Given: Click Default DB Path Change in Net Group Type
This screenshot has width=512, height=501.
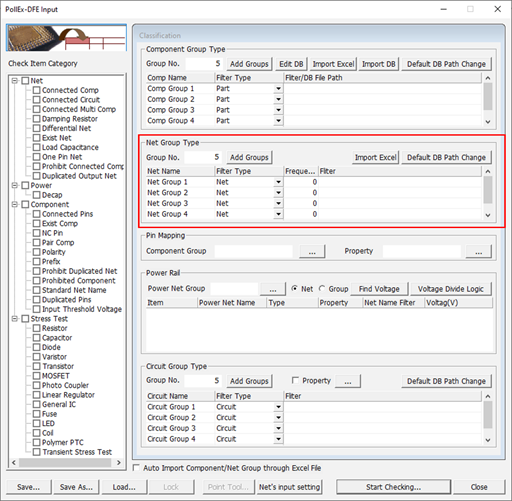Looking at the screenshot, I should [x=446, y=157].
